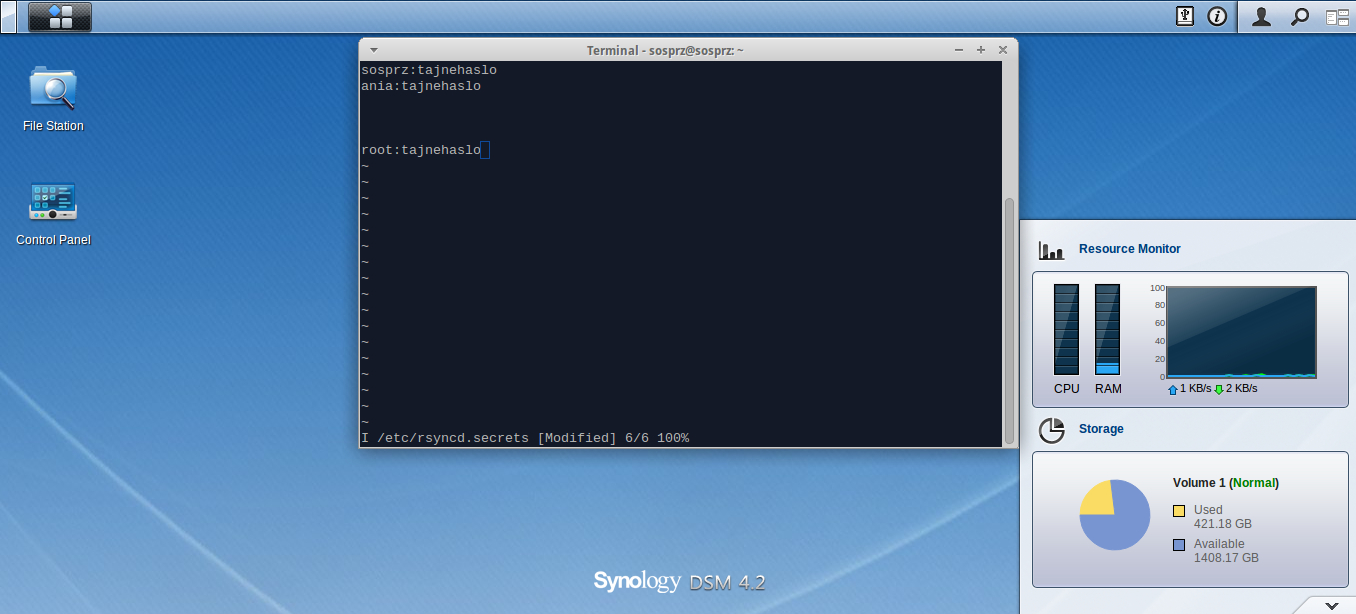Viewport: 1356px width, 614px height.
Task: Toggle the Widgets panel icon
Action: tap(1337, 17)
